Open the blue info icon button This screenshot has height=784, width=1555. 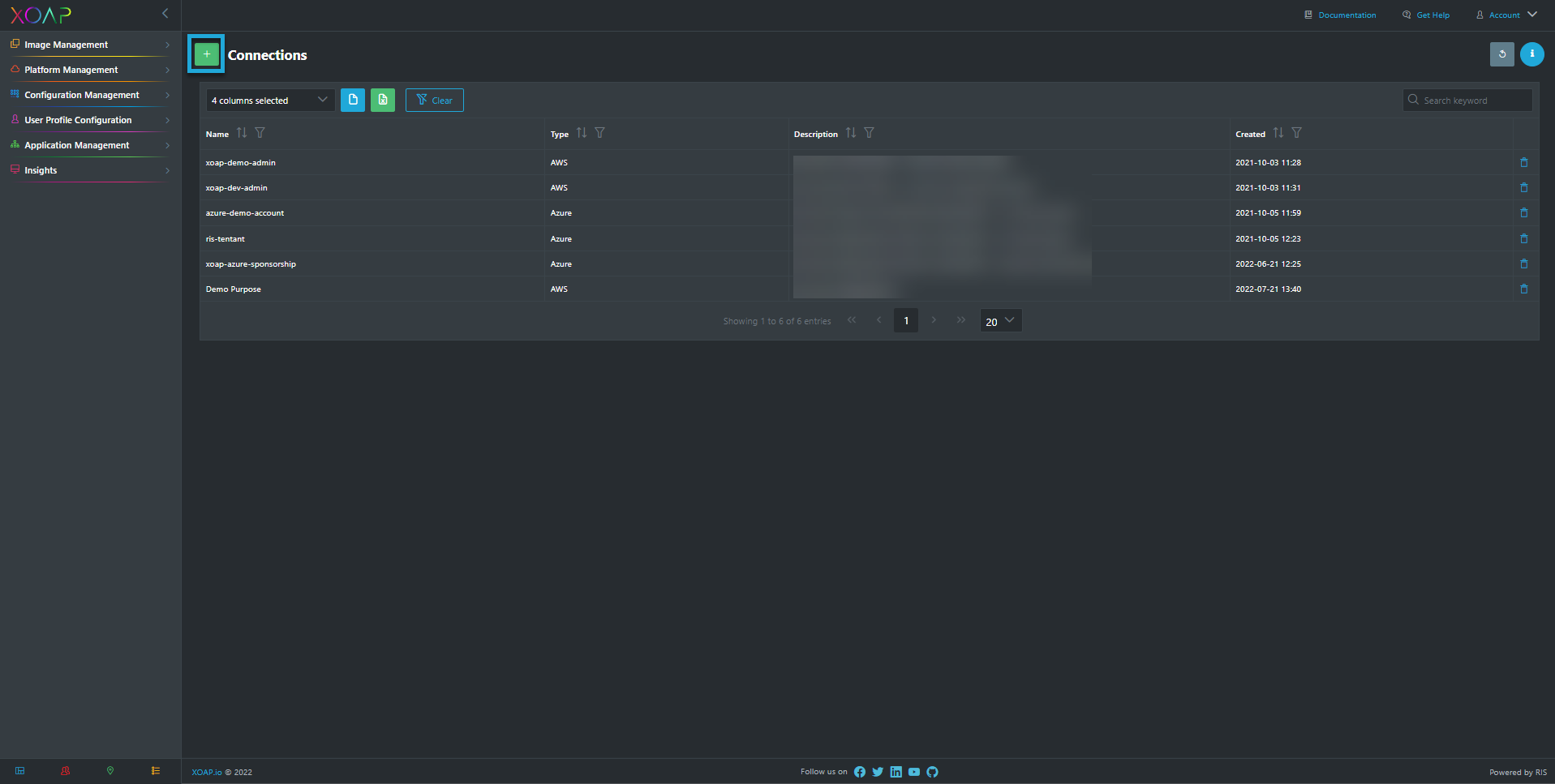tap(1532, 54)
